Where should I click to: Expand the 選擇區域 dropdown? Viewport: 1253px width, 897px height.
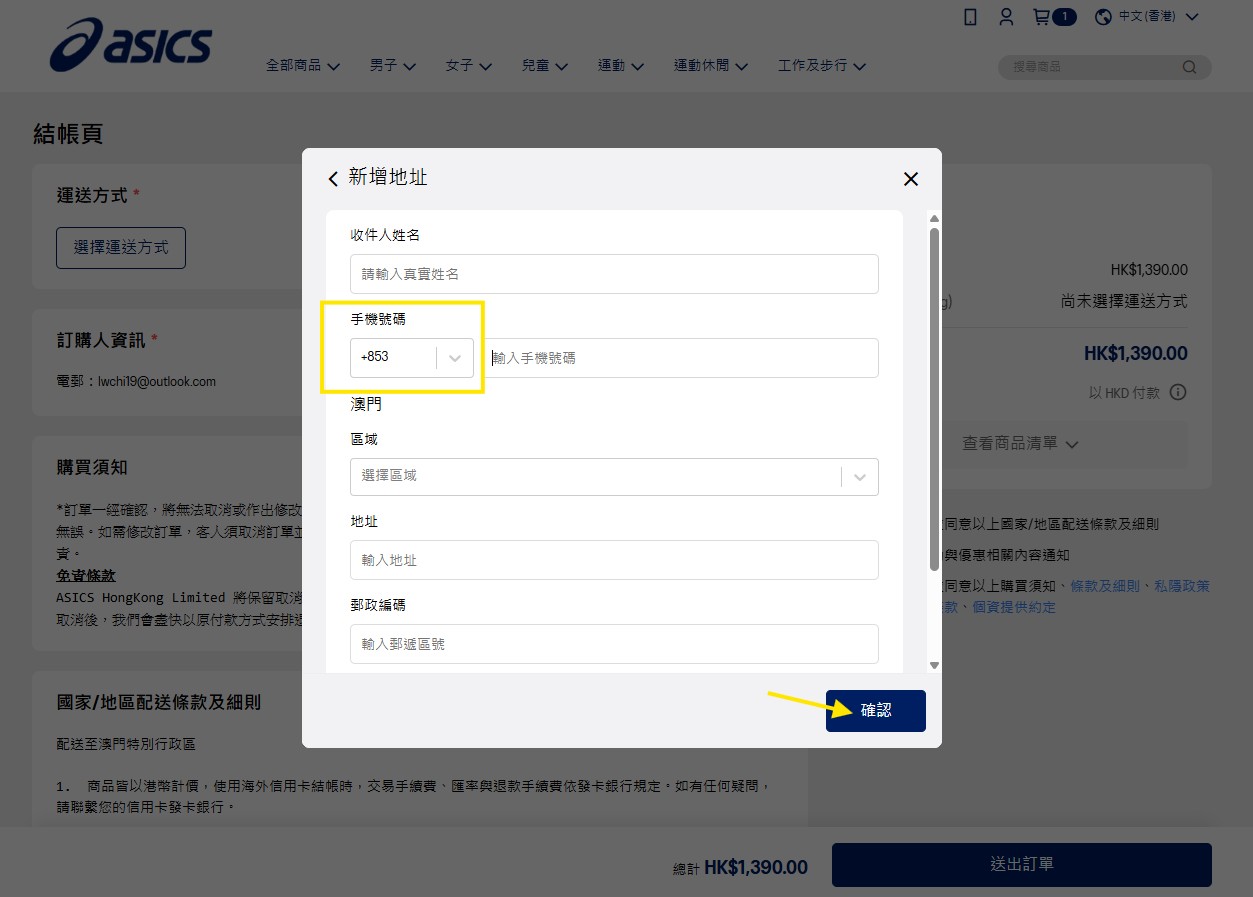pos(614,476)
